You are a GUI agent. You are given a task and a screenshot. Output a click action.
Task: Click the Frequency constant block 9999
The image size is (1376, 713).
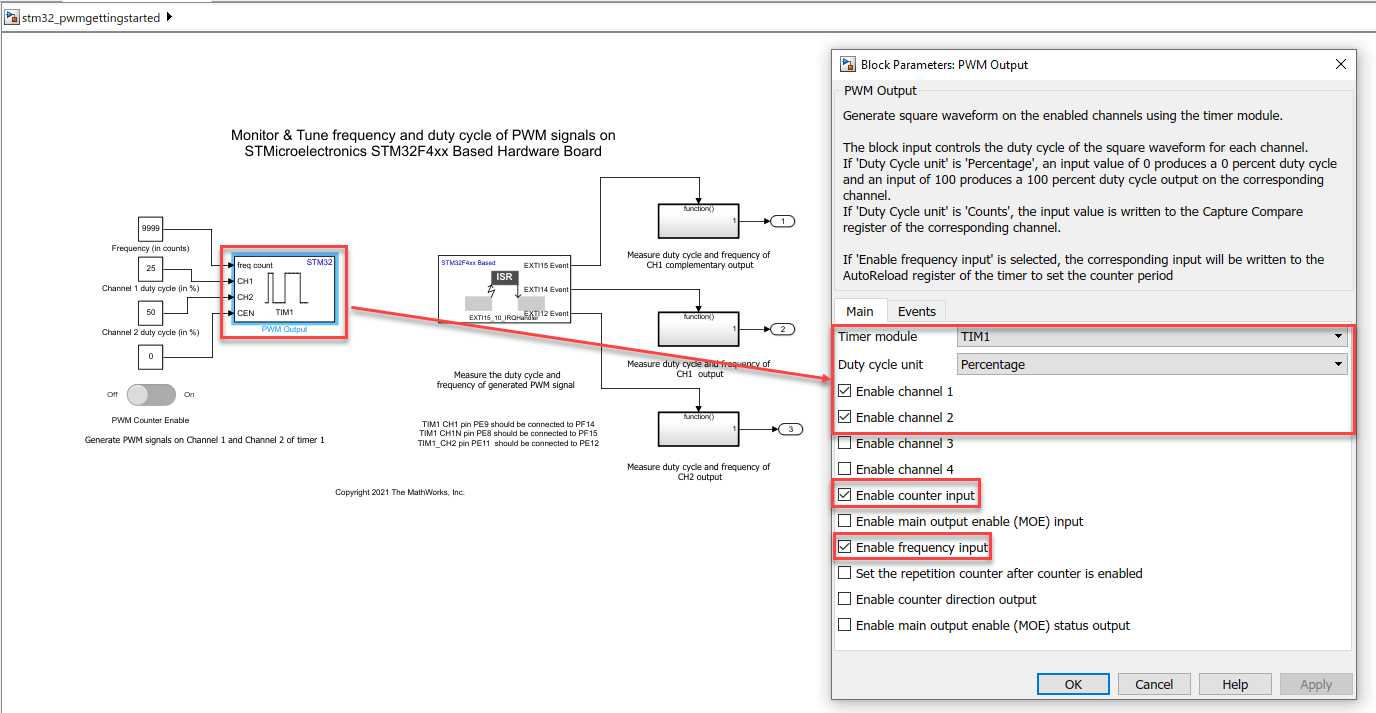pyautogui.click(x=151, y=228)
